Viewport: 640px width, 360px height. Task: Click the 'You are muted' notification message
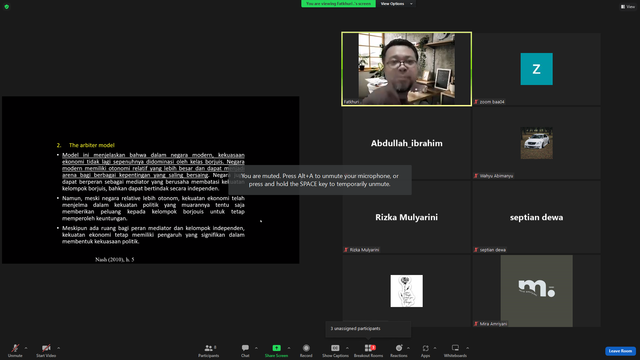[320, 180]
